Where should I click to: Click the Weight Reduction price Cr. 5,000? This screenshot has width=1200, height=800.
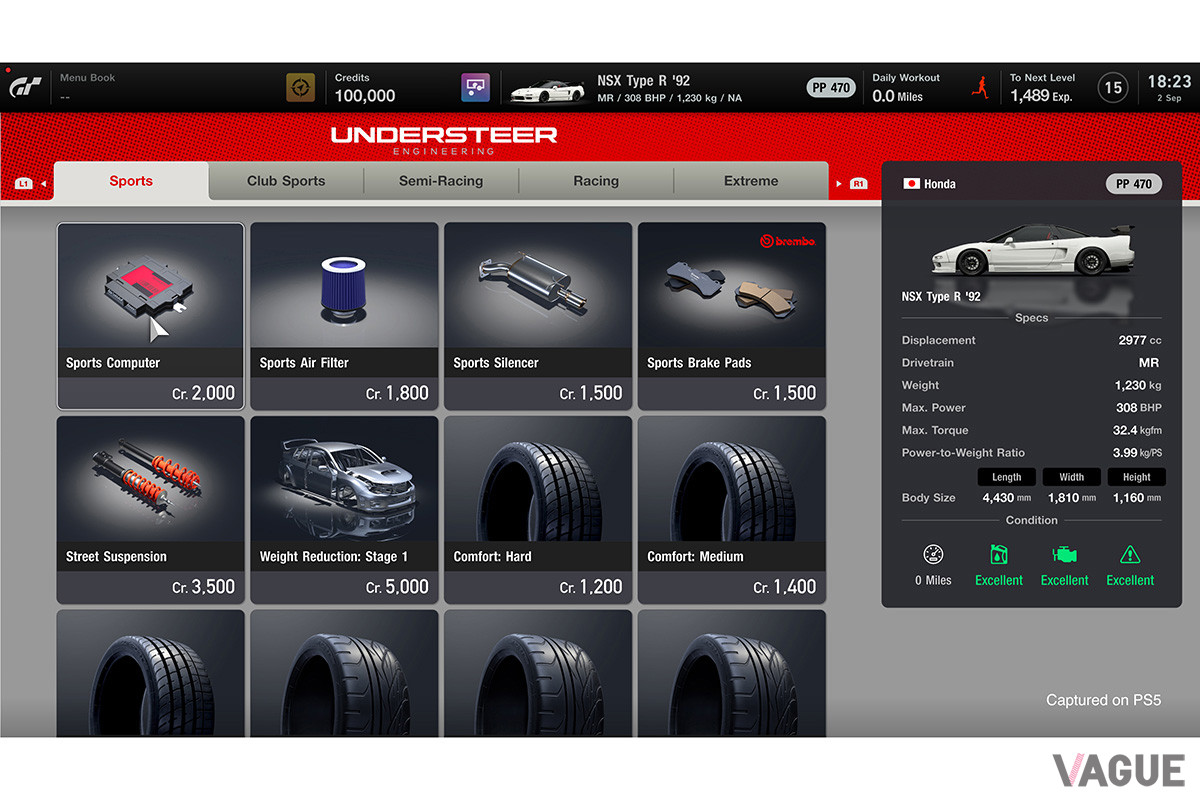(397, 587)
